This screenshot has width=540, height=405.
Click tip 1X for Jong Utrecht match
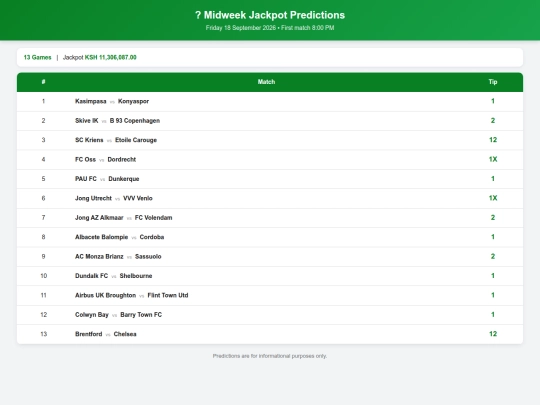[493, 198]
